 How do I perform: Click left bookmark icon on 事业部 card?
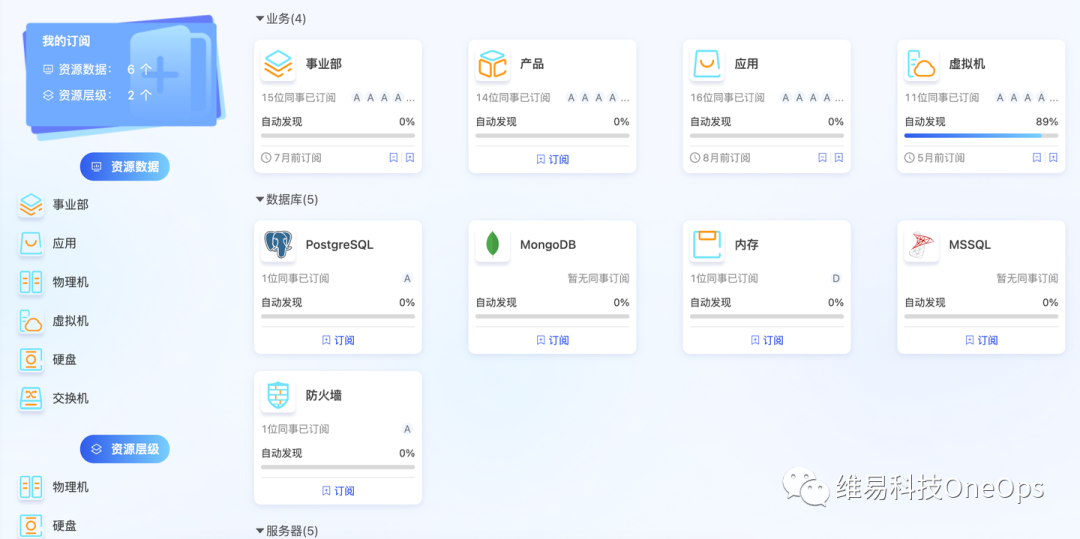coord(393,158)
